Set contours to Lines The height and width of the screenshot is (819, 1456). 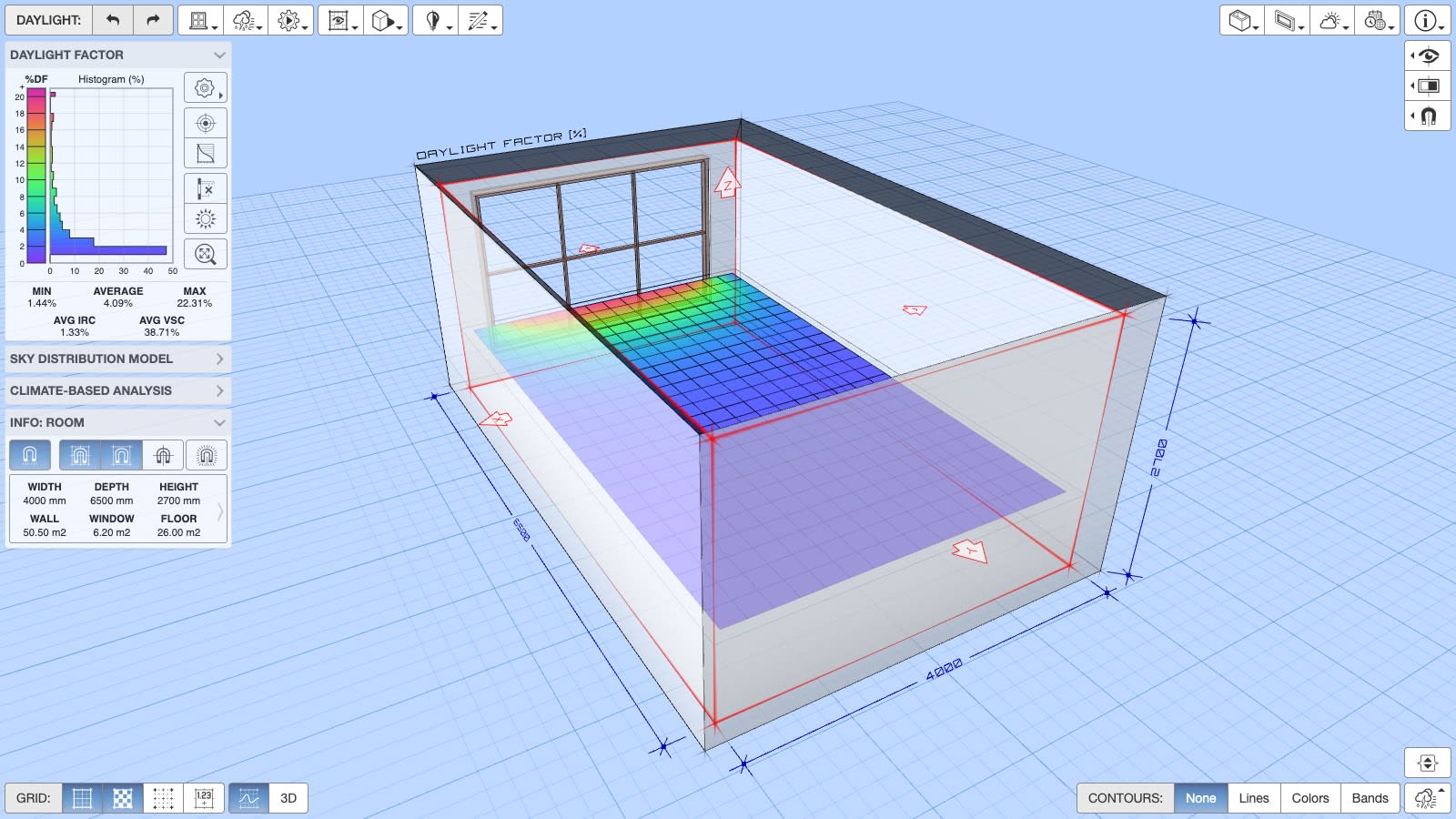click(x=1254, y=798)
